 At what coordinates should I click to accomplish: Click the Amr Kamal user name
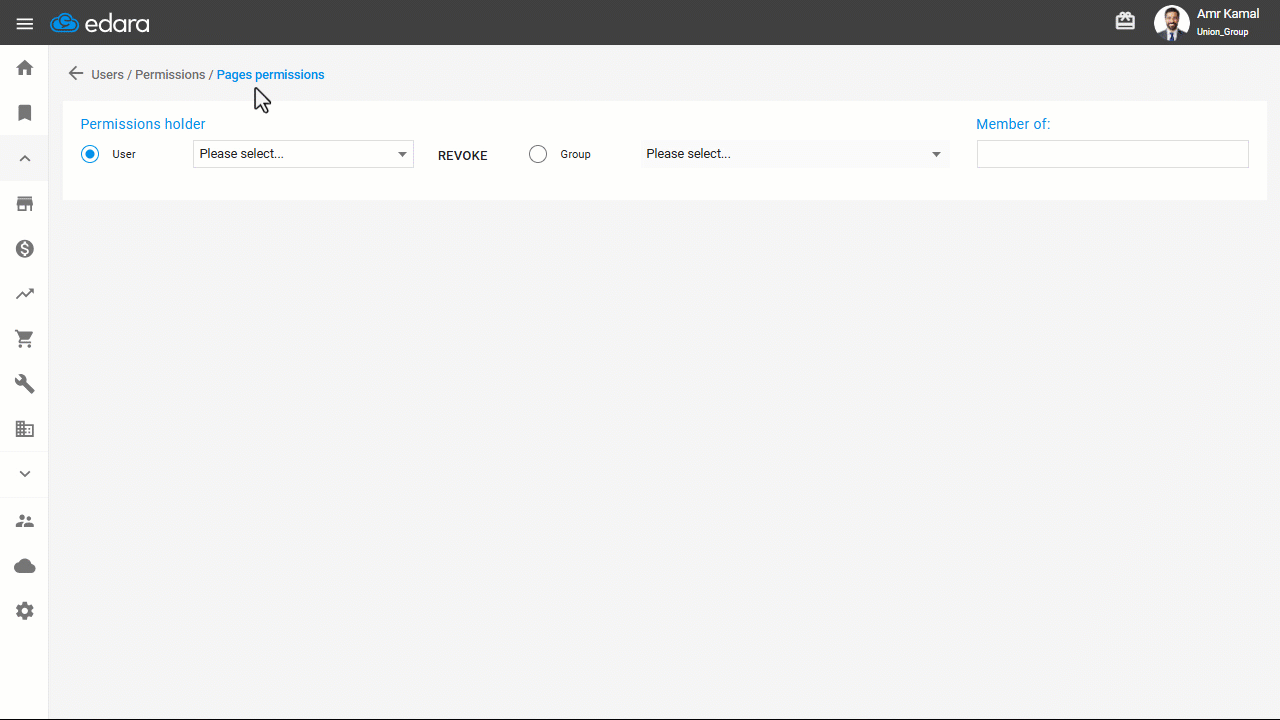click(1228, 14)
